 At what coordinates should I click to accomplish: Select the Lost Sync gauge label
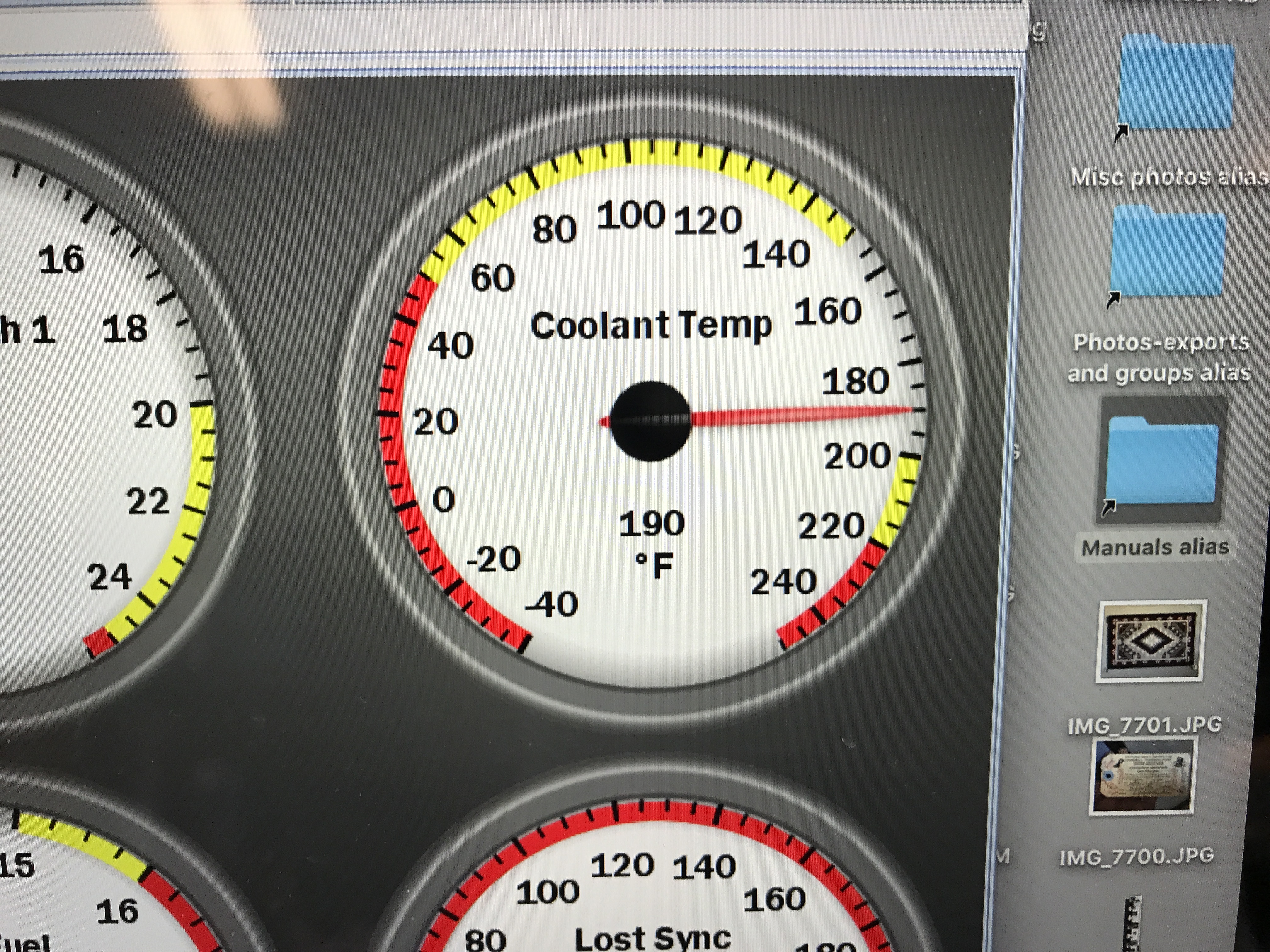tap(653, 939)
